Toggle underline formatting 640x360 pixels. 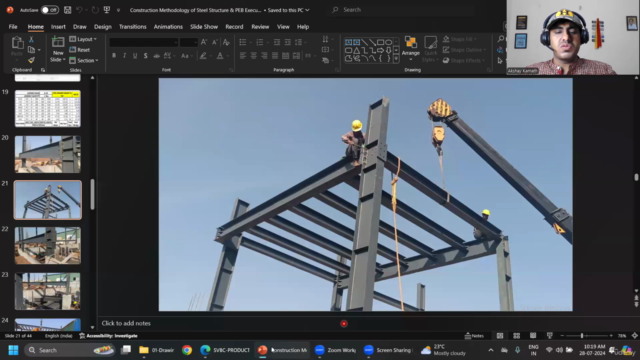pyautogui.click(x=135, y=56)
